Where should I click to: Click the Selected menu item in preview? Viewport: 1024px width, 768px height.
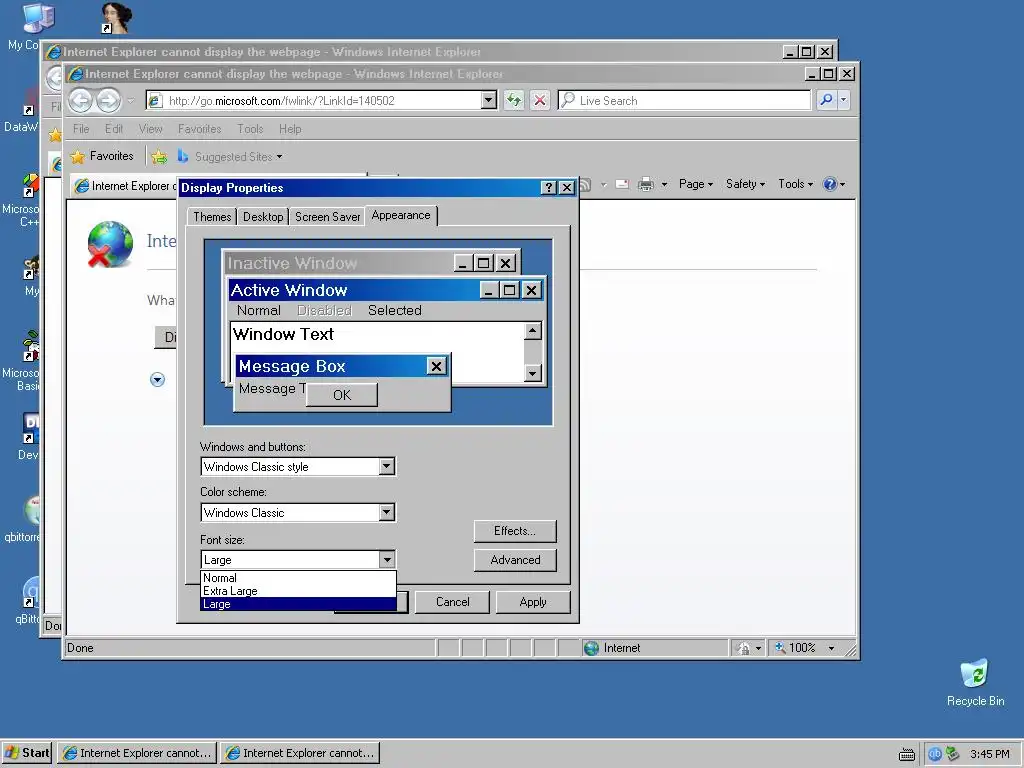pyautogui.click(x=394, y=310)
